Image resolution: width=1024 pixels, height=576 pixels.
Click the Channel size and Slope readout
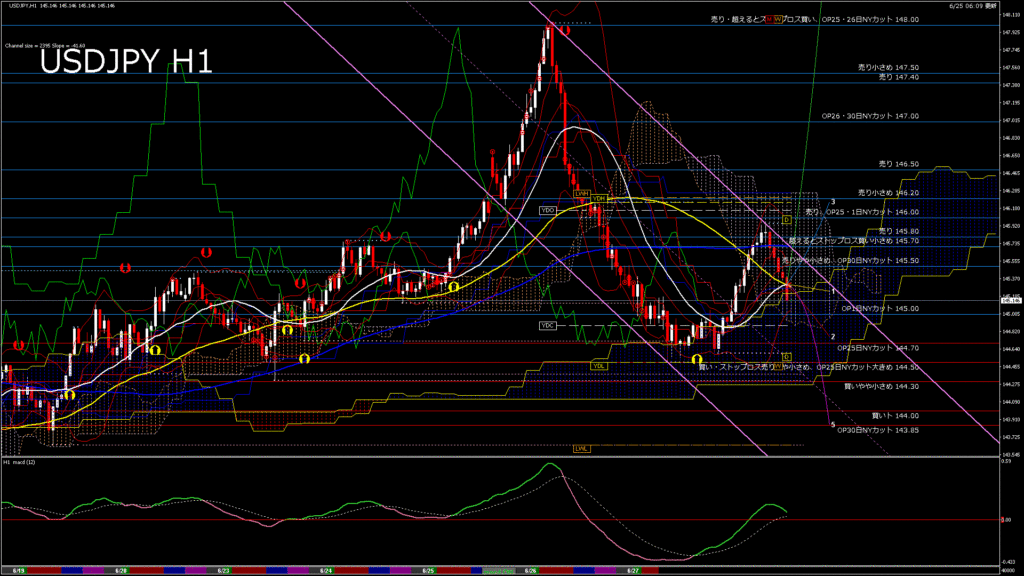(x=45, y=46)
